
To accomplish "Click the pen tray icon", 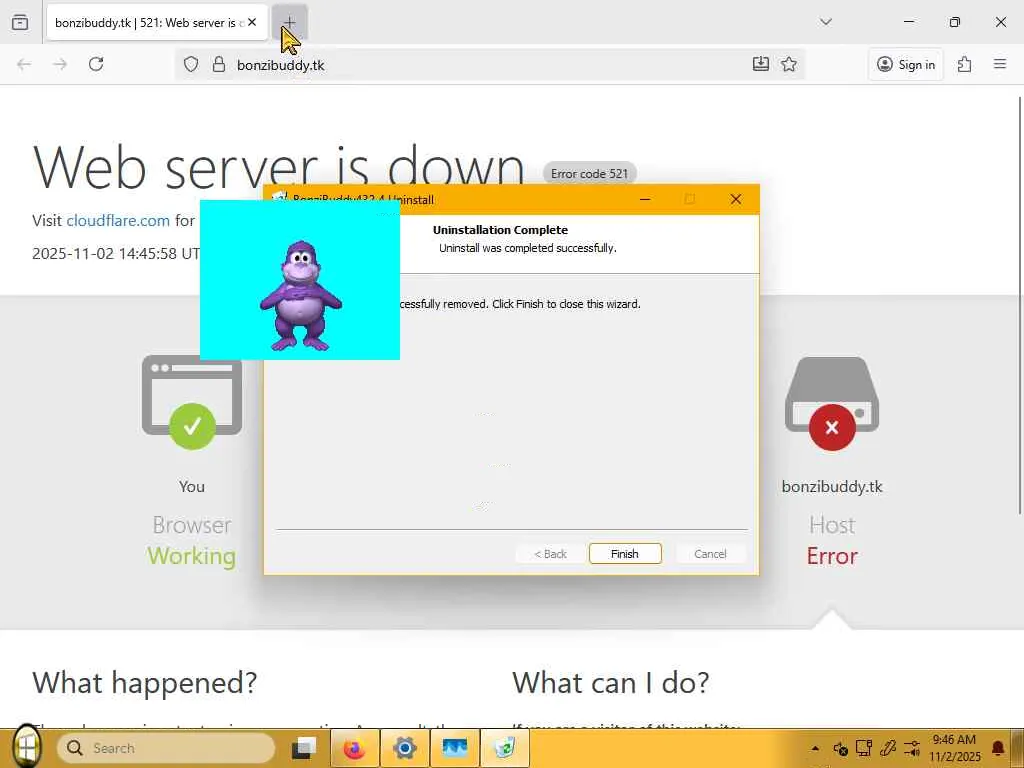I will click(888, 748).
